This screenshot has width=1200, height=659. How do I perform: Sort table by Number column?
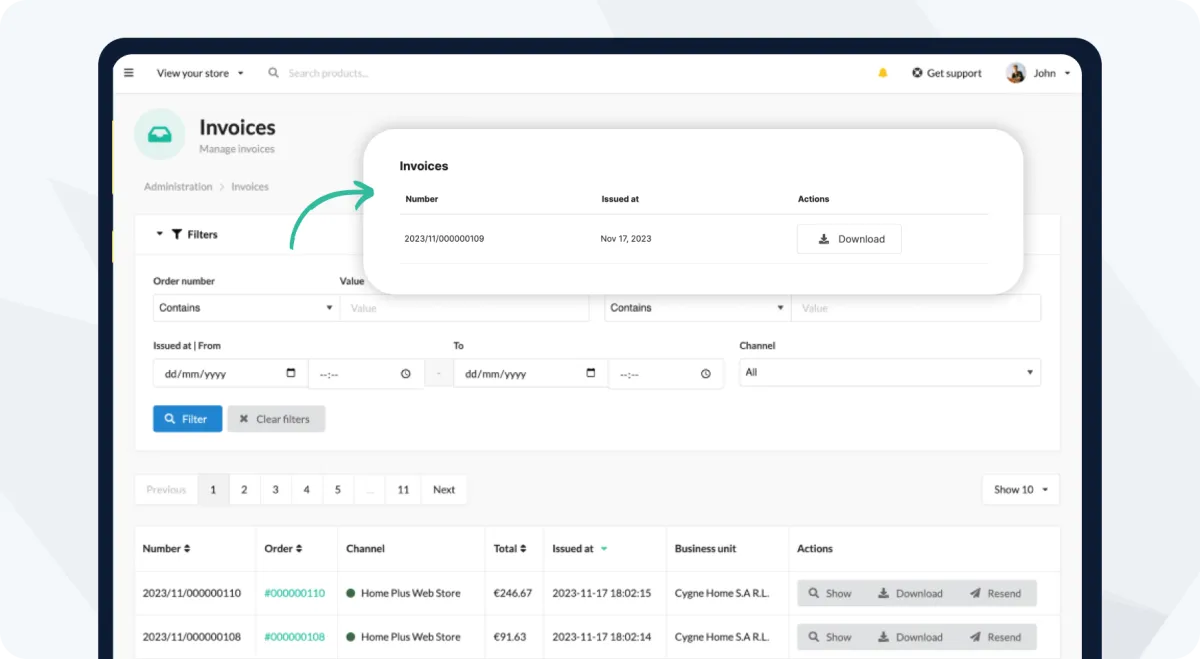tap(166, 548)
